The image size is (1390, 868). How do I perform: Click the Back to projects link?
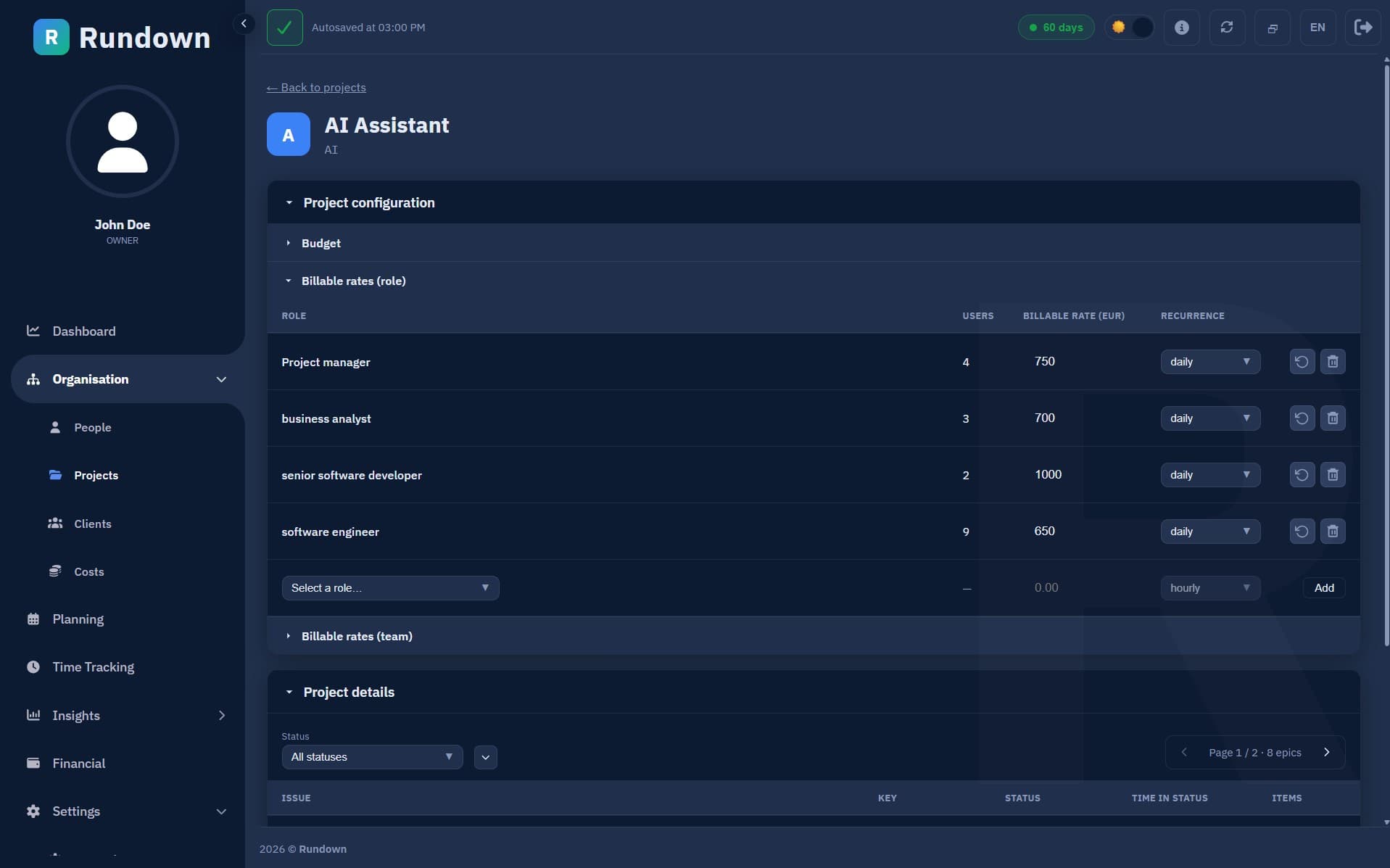pos(316,88)
